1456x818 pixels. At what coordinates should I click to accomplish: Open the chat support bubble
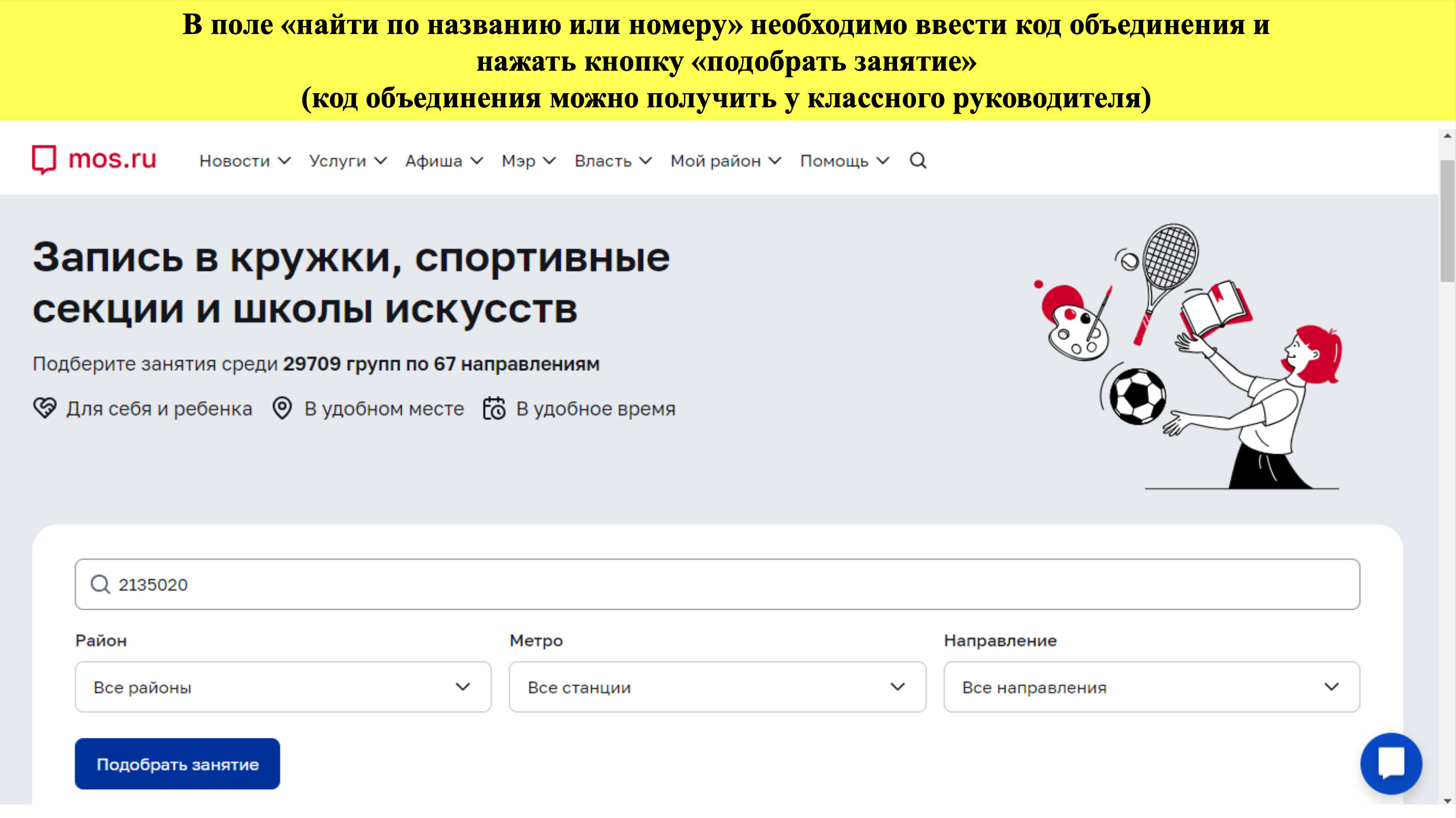[1391, 763]
